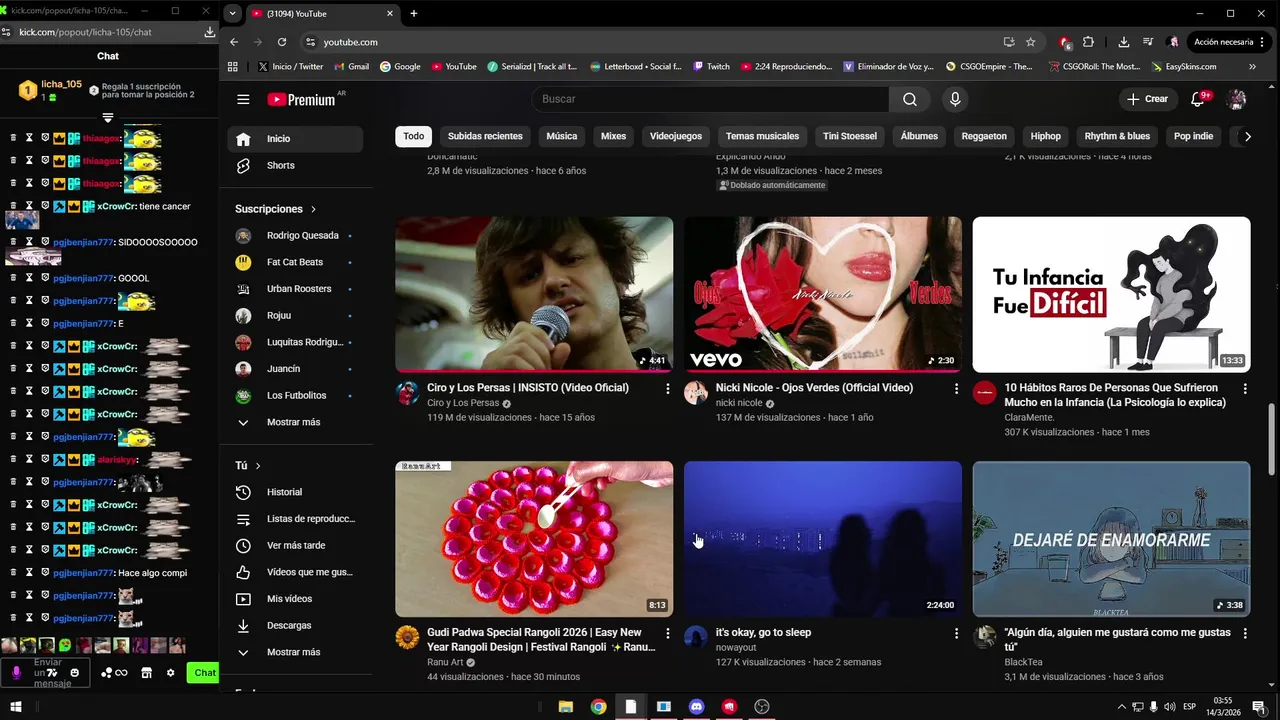The height and width of the screenshot is (720, 1280).
Task: Click the Chrome address bar URL
Action: tap(350, 42)
